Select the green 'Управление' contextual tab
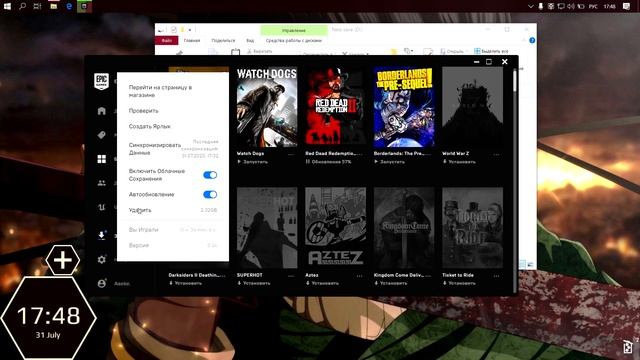This screenshot has width=640, height=360. click(294, 30)
